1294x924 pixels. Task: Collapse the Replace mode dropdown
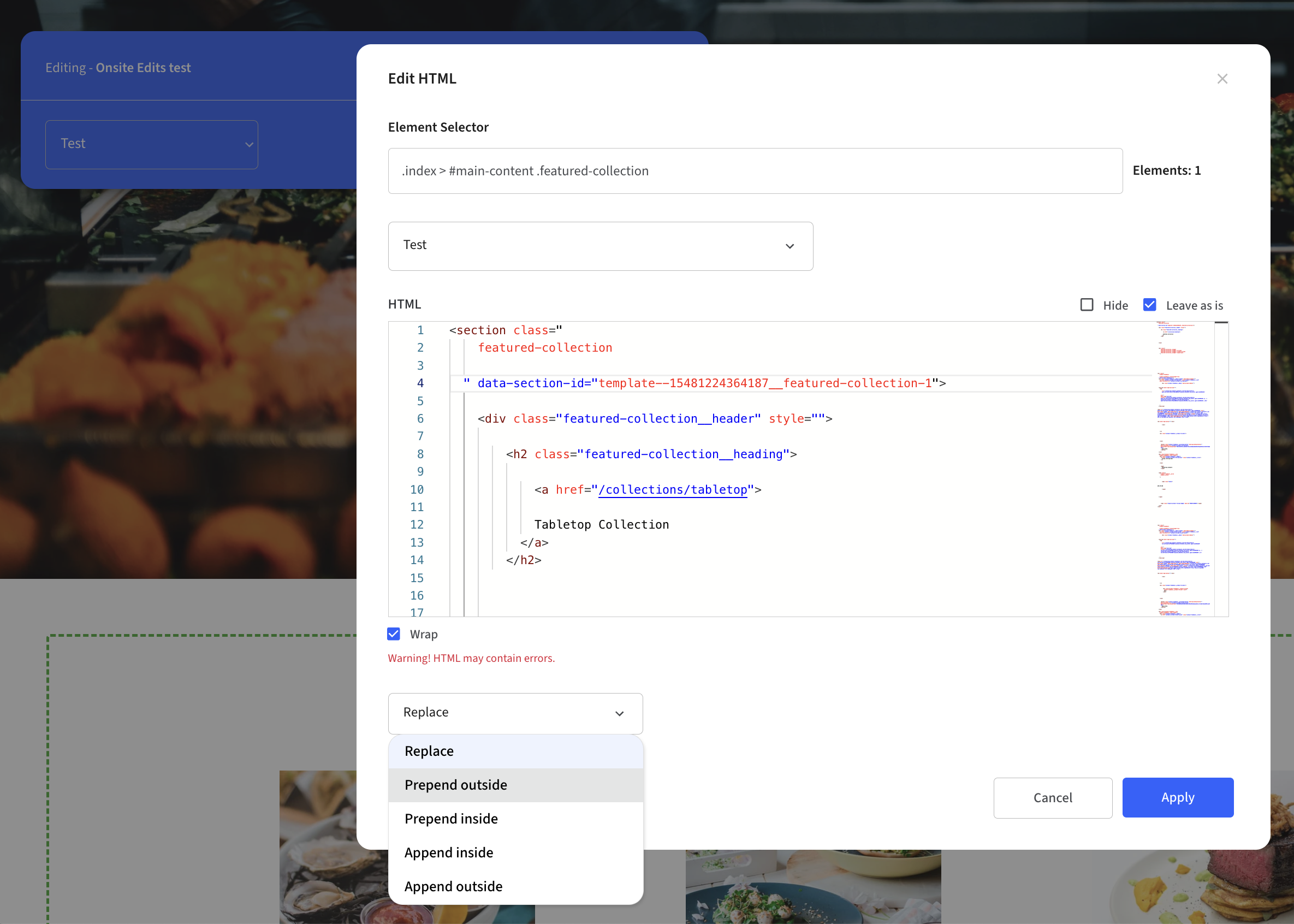(515, 713)
